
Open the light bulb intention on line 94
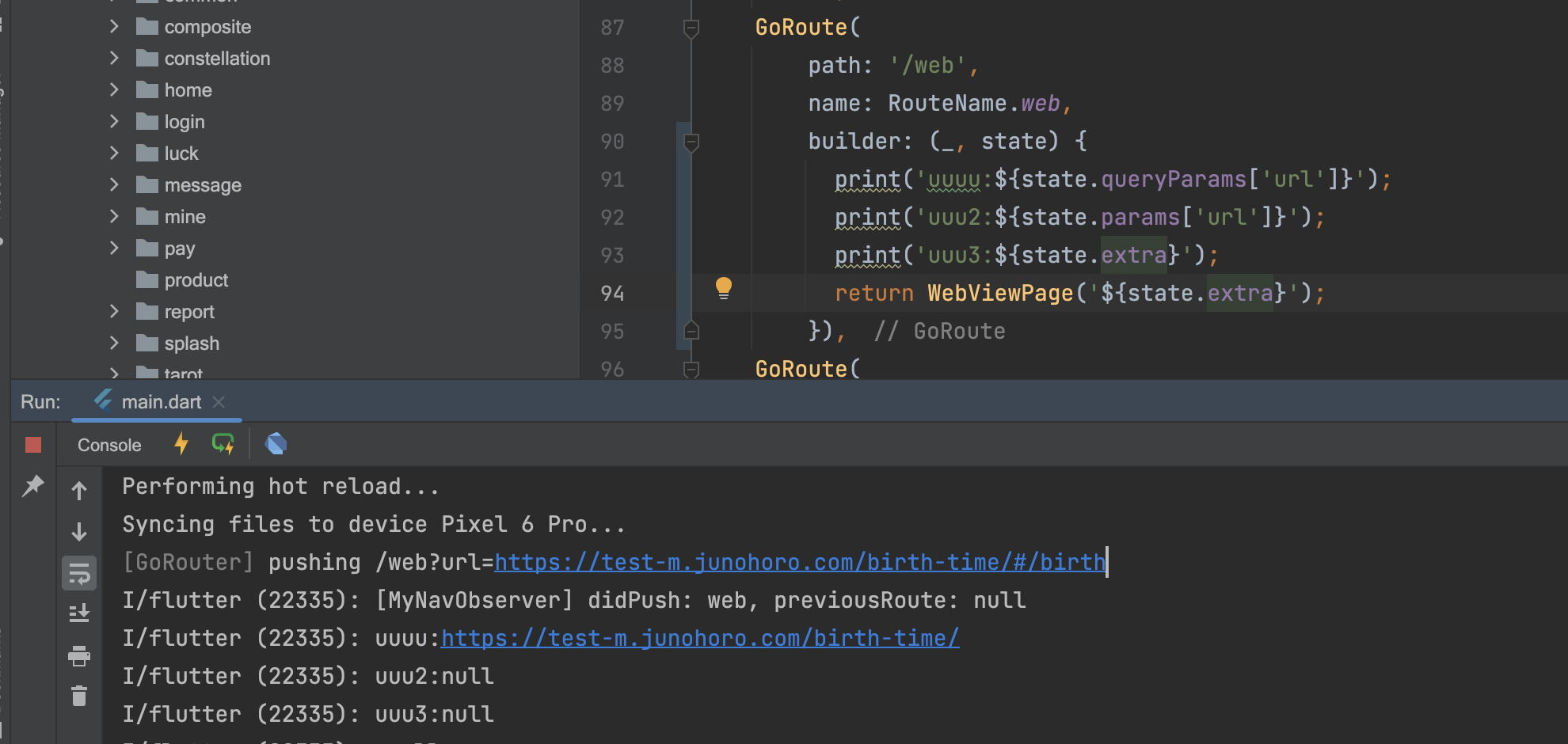tap(724, 290)
